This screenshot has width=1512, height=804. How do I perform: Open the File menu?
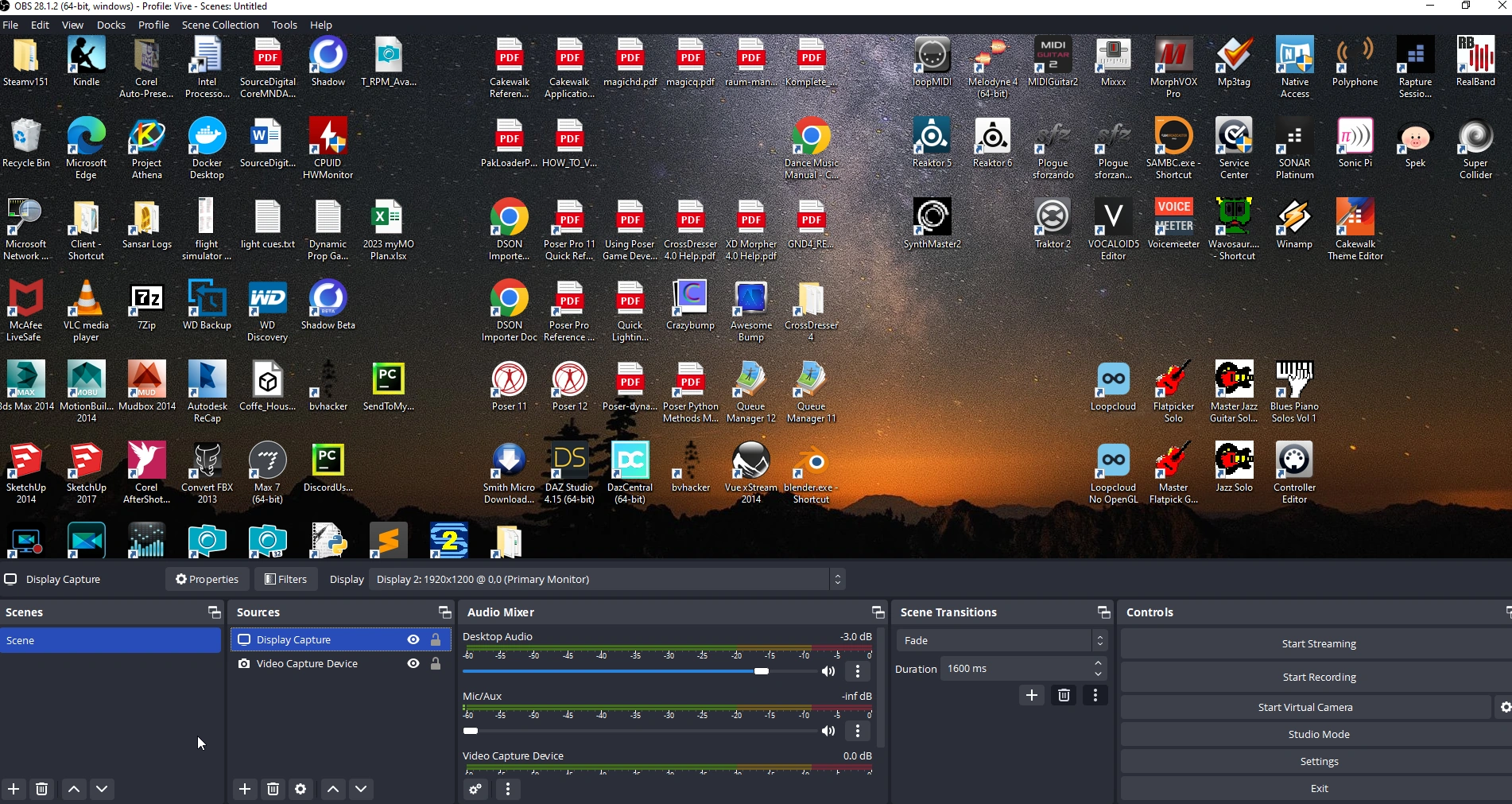pos(11,25)
